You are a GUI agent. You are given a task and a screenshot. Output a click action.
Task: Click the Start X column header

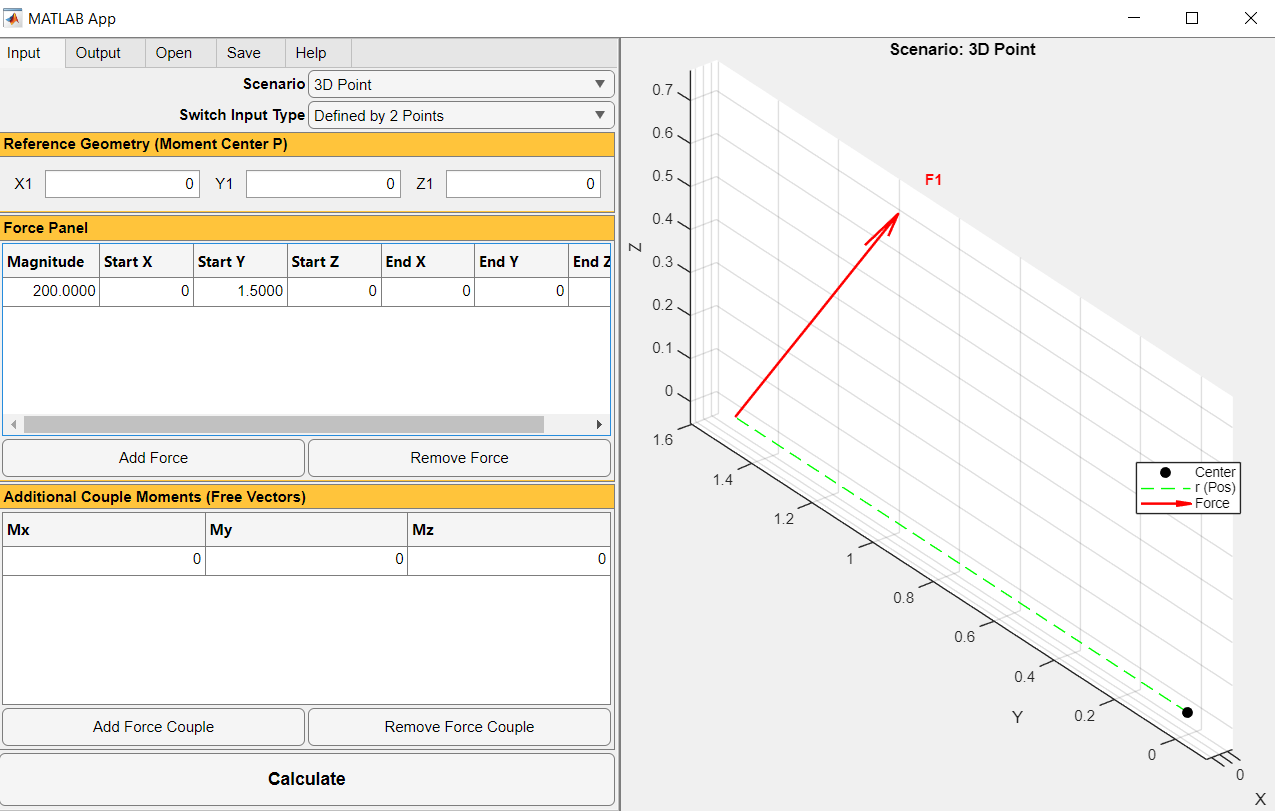pos(146,261)
